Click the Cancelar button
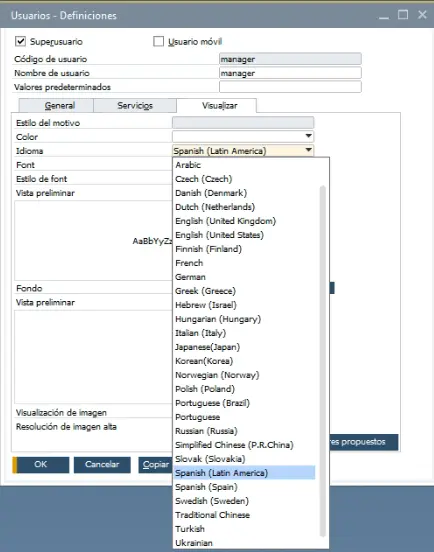434x552 pixels. pyautogui.click(x=102, y=465)
